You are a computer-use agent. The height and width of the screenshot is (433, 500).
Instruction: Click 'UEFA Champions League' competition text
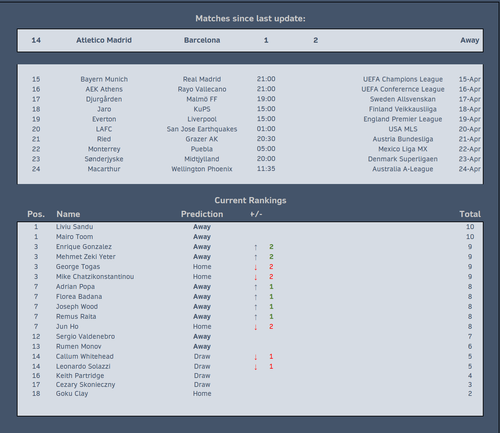tap(403, 79)
